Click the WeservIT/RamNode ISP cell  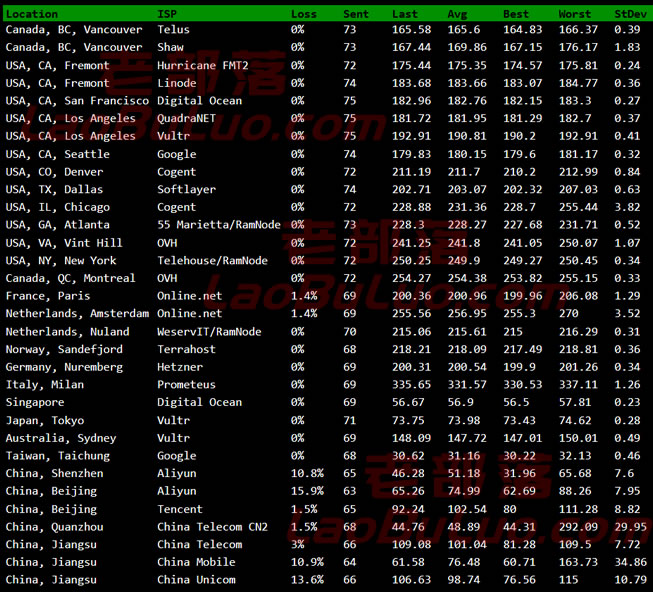[x=209, y=332]
